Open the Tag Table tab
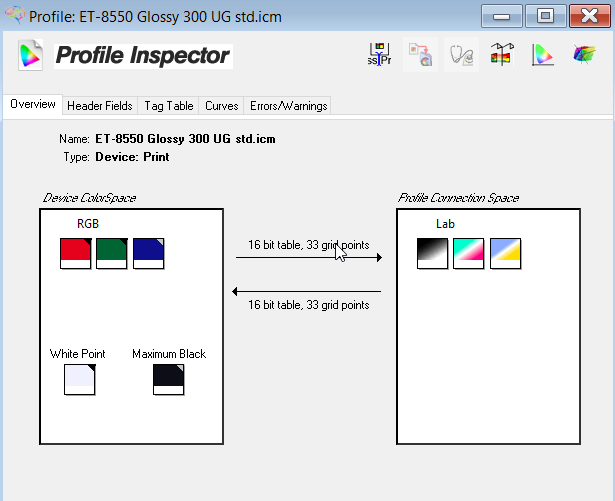The image size is (615, 501). point(169,106)
